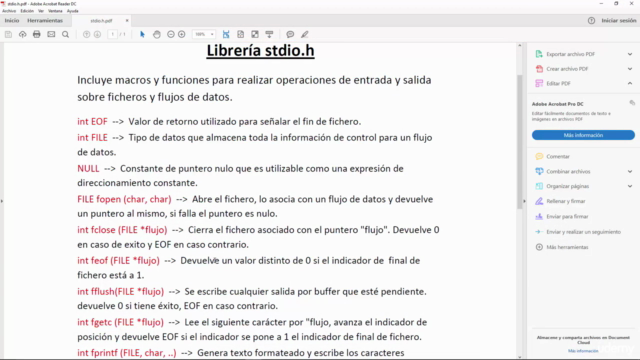Viewport: 640px width, 360px height.
Task: Open Combinar archivos tool
Action: tap(568, 172)
